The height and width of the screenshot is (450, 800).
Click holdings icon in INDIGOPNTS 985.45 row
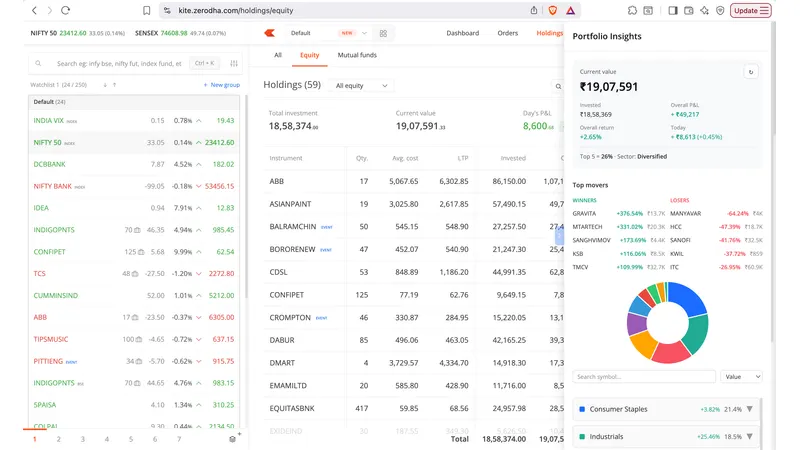click(x=137, y=230)
